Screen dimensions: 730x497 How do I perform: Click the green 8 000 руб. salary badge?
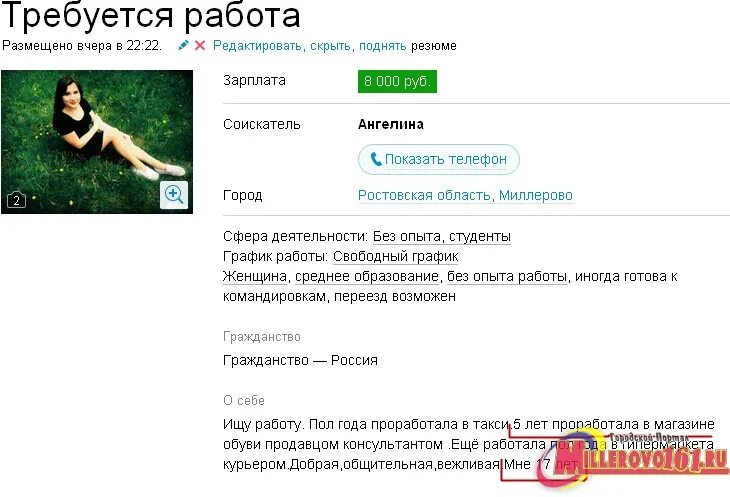click(x=397, y=81)
